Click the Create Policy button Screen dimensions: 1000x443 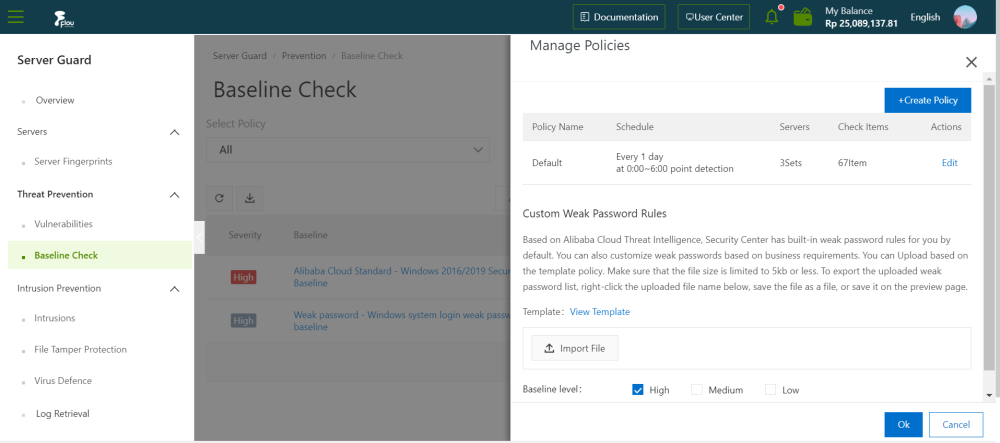pyautogui.click(x=927, y=101)
